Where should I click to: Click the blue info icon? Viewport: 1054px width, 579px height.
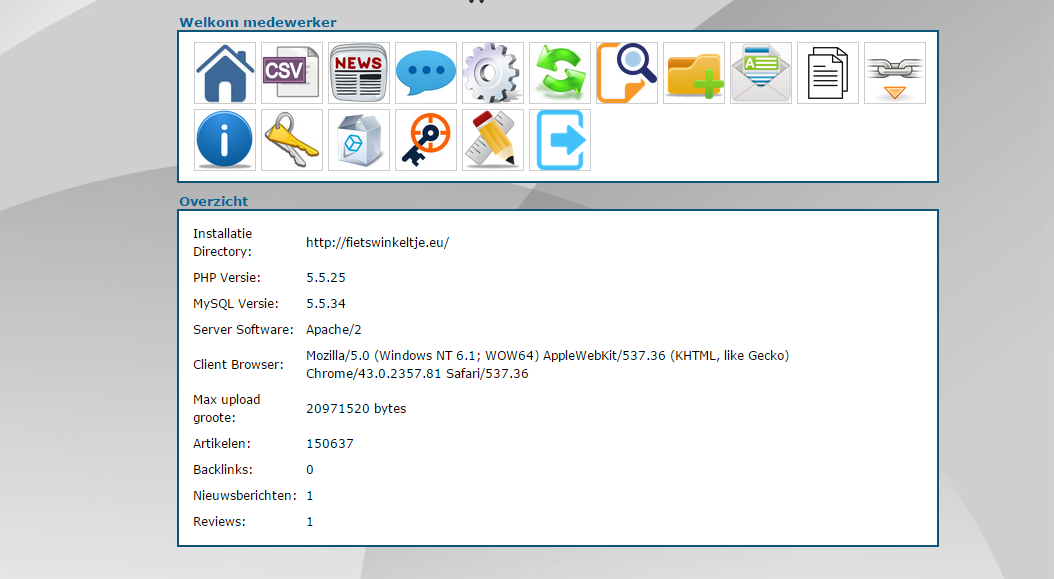coord(225,140)
